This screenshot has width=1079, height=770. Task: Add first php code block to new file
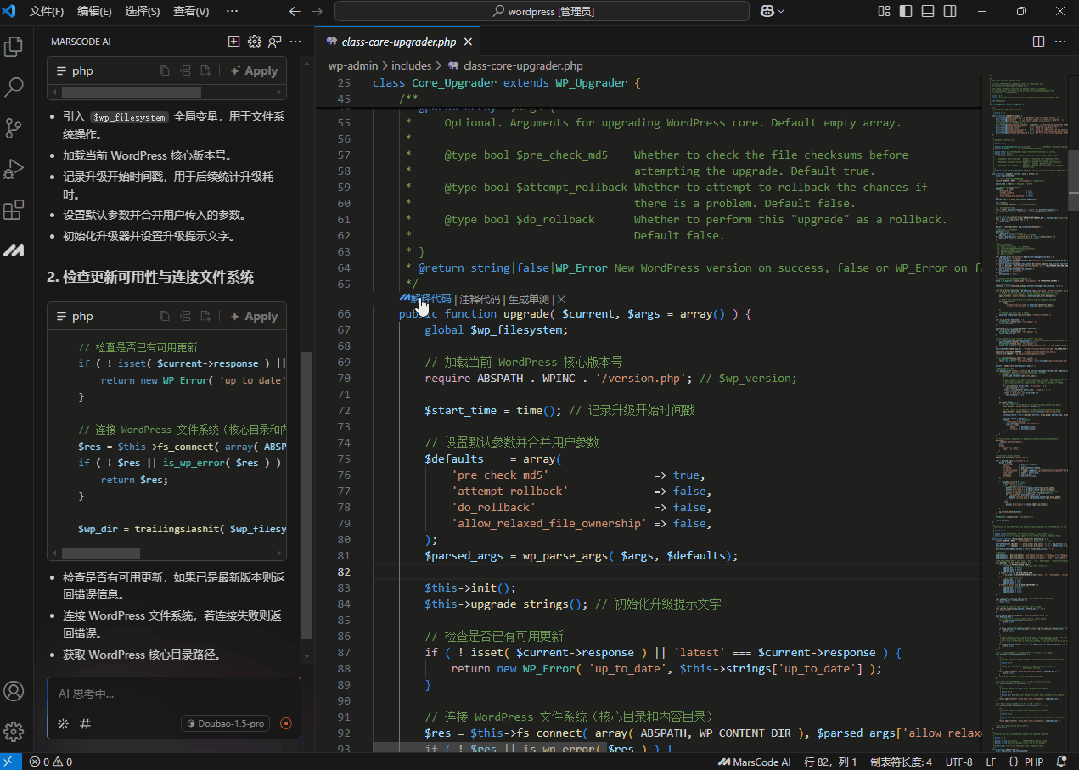(x=205, y=71)
